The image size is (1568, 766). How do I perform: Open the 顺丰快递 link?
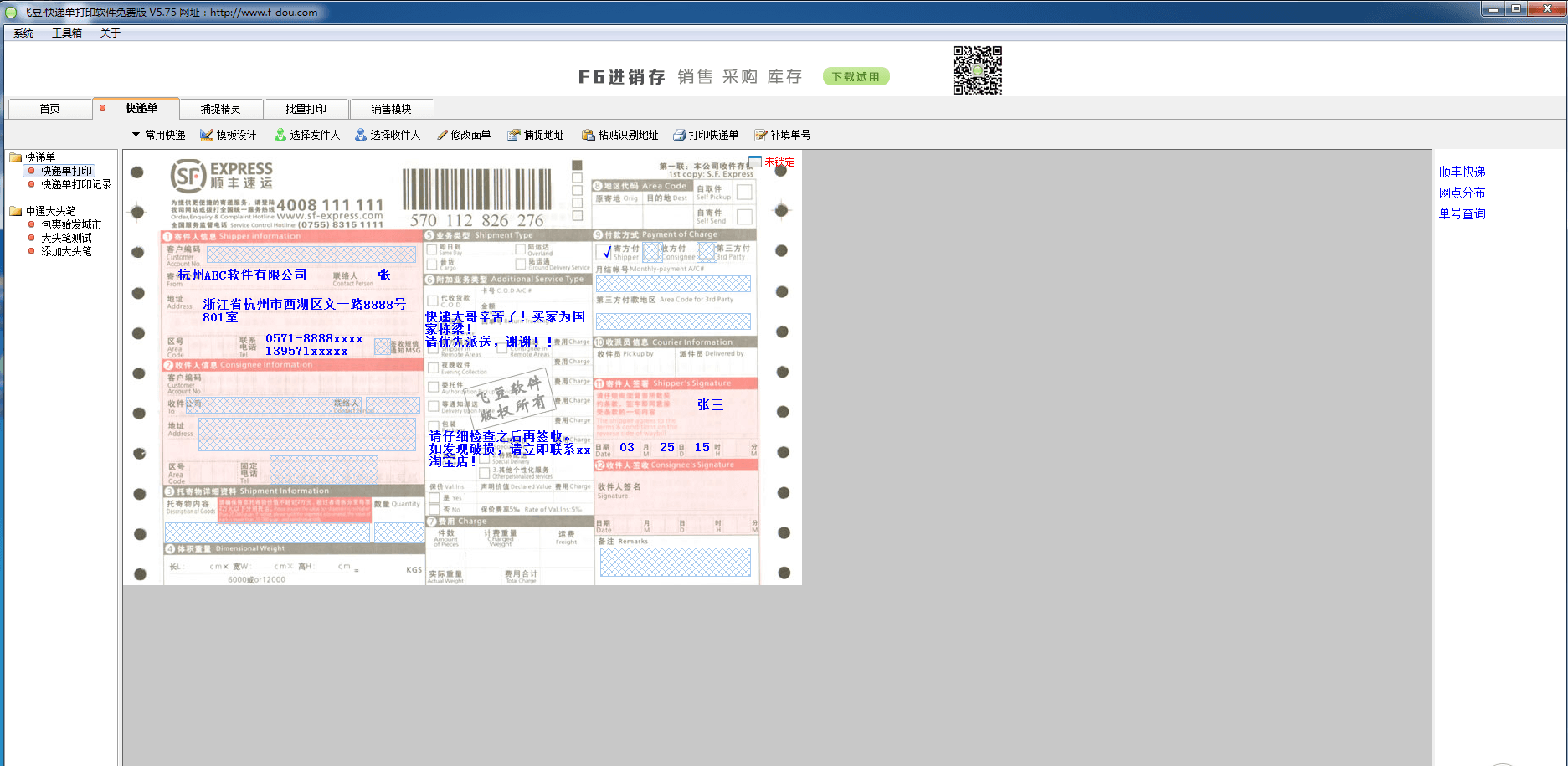pyautogui.click(x=1462, y=172)
